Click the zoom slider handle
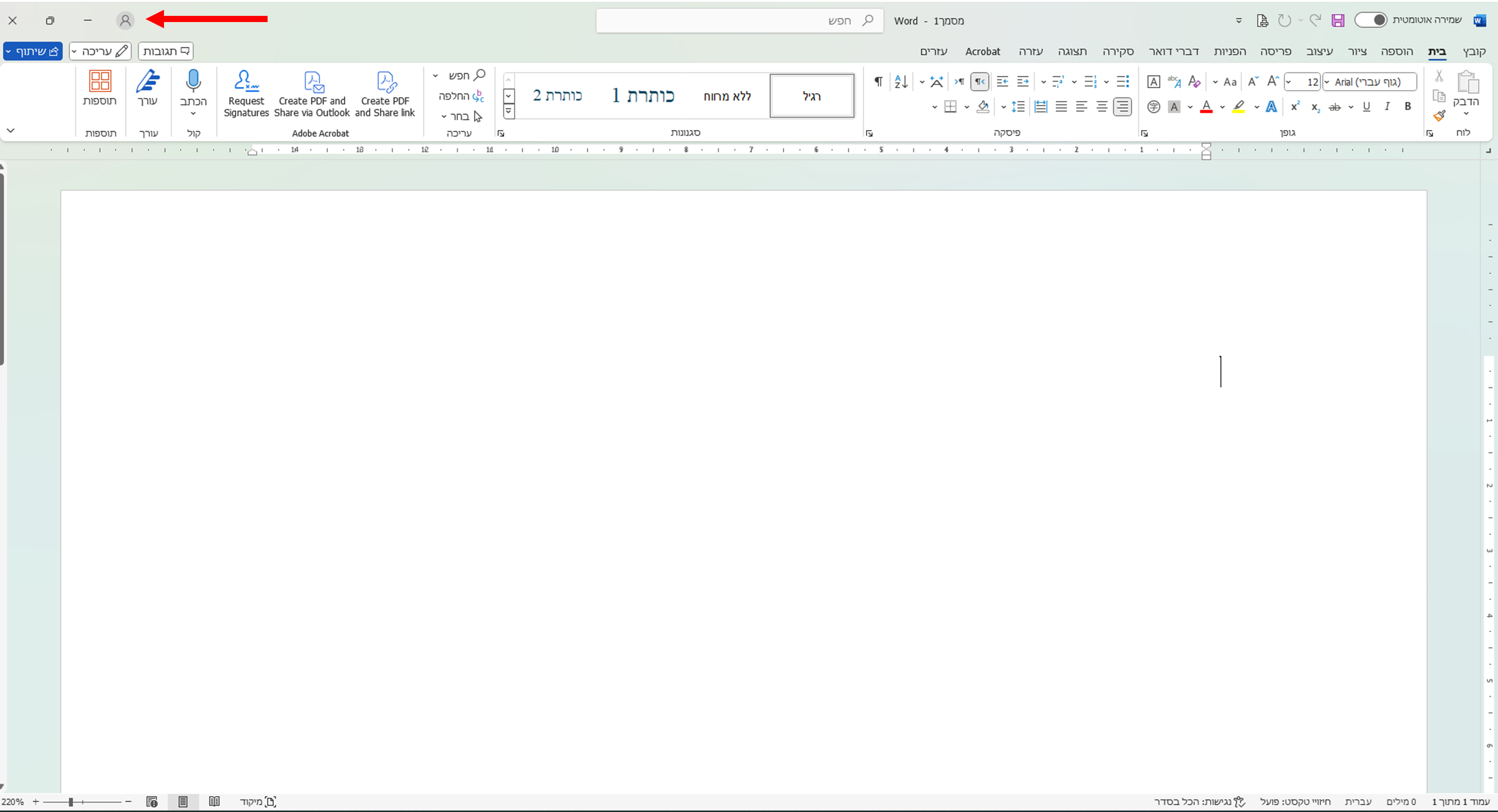The height and width of the screenshot is (812, 1498). [71, 802]
